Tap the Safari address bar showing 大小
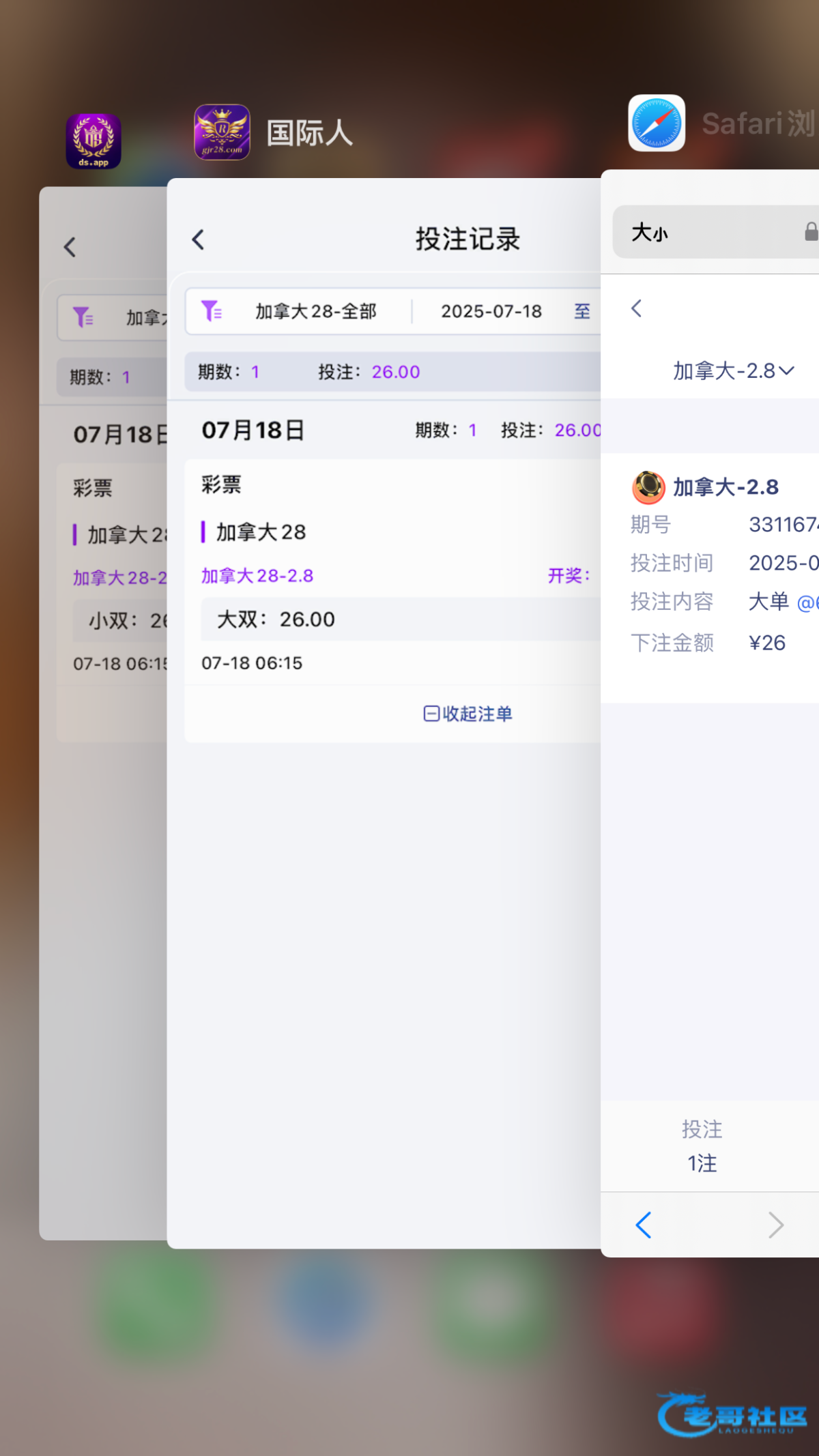The image size is (819, 1456). point(710,233)
